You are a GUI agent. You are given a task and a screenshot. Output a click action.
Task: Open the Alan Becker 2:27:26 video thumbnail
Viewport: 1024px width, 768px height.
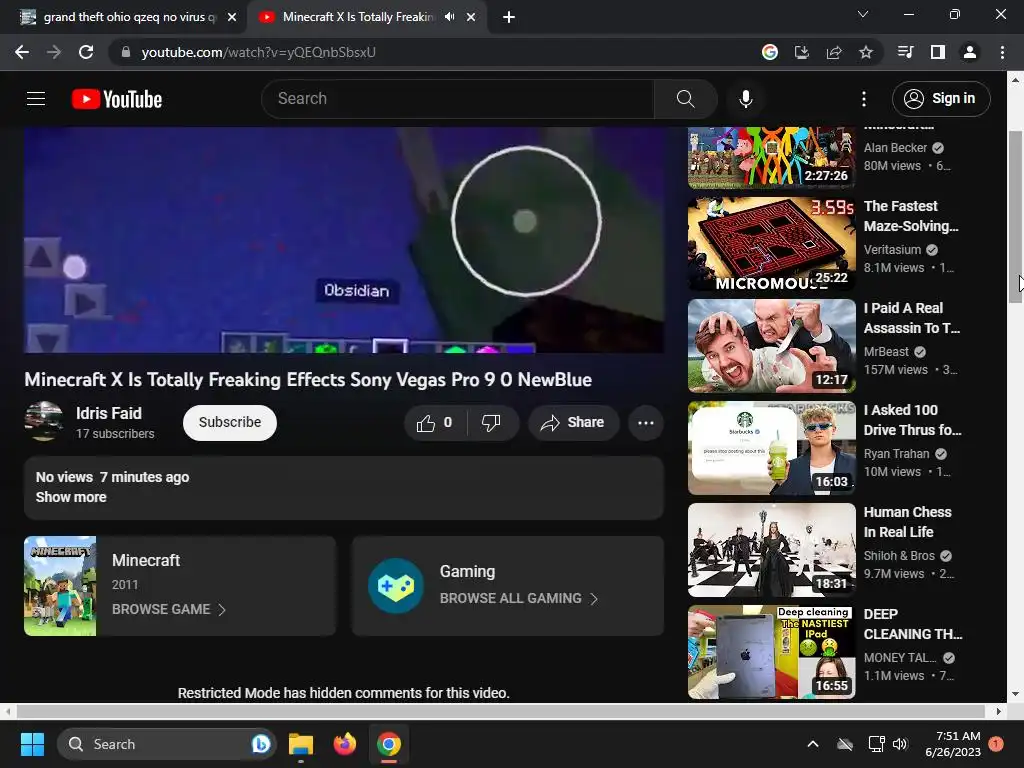[771, 157]
